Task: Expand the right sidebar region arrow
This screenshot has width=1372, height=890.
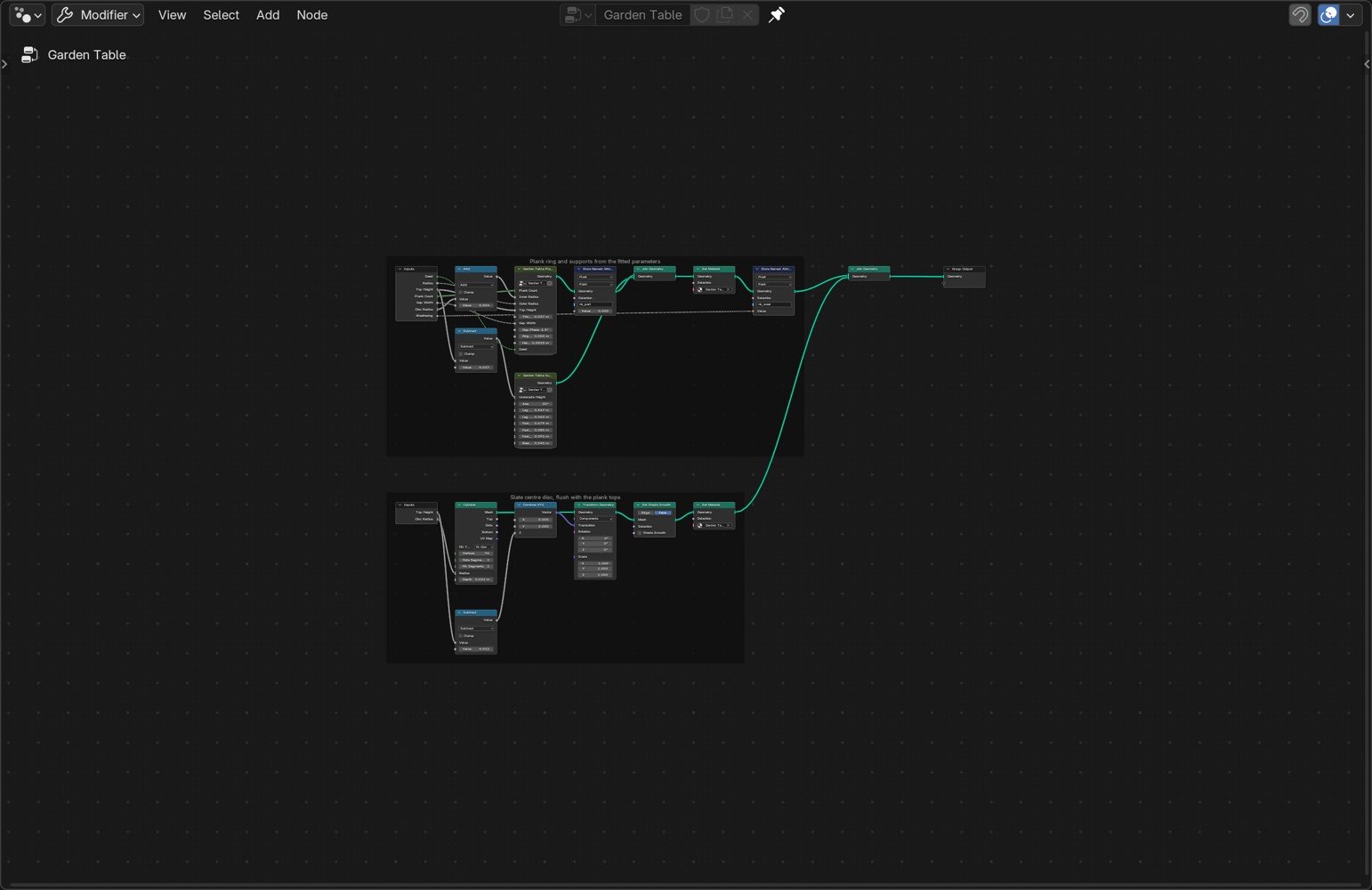Action: (x=1367, y=64)
